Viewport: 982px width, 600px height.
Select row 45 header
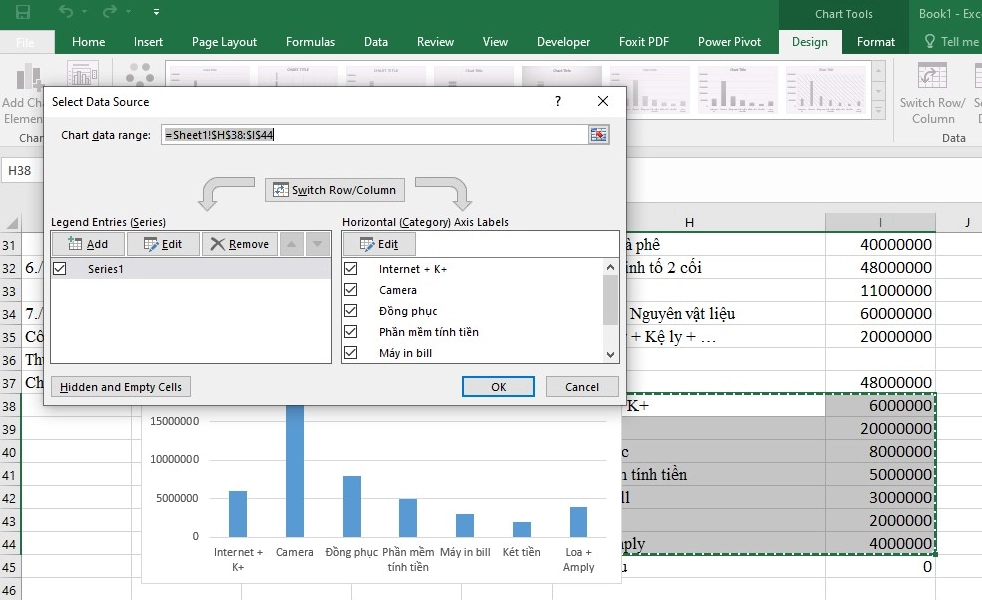coord(9,567)
